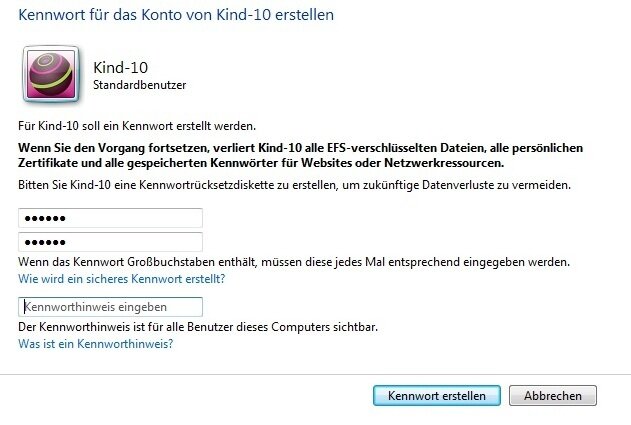The image size is (631, 425).
Task: Focus the first password input field
Action: pos(110,218)
